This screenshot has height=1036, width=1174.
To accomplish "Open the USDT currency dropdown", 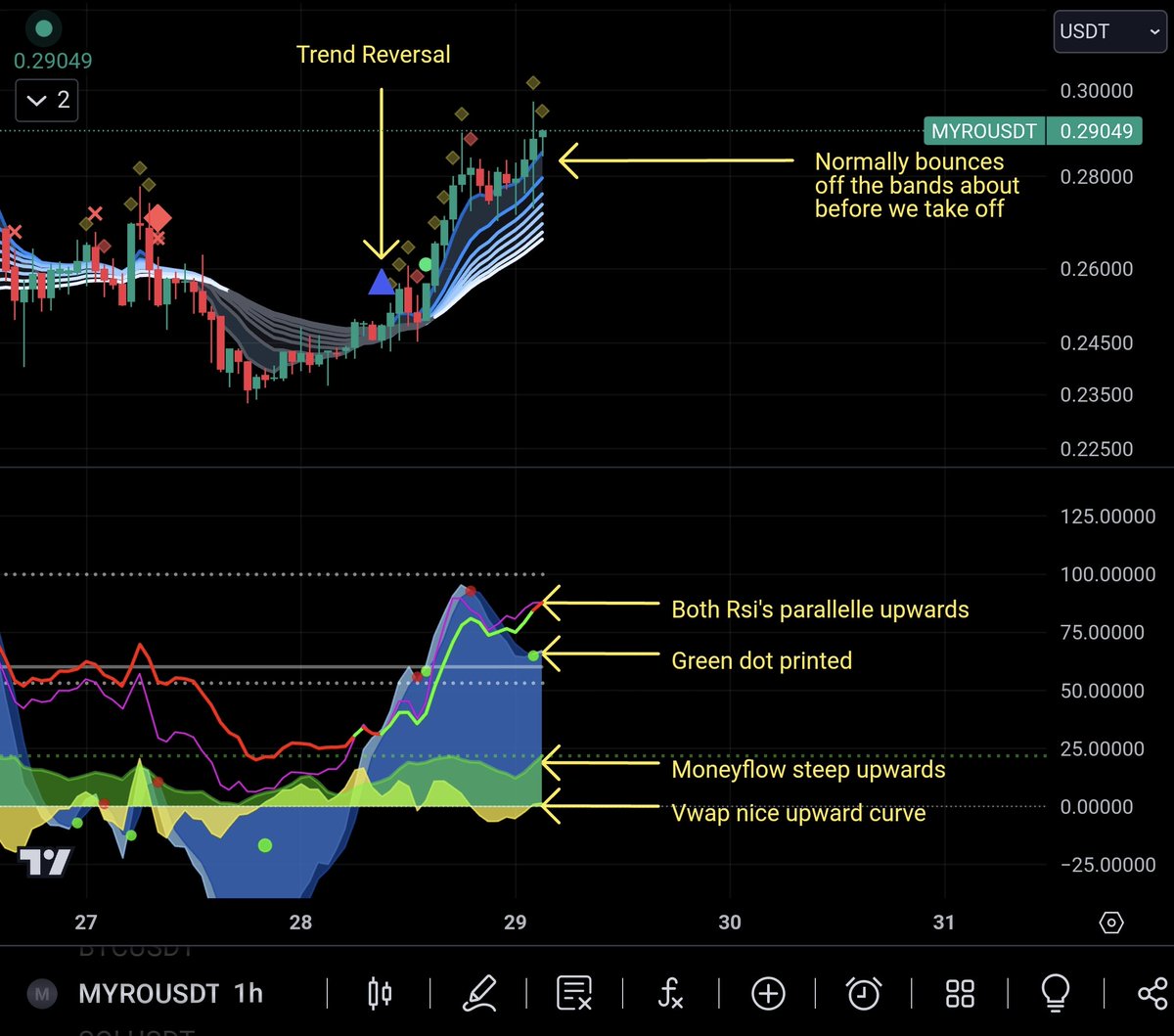I will point(1108,31).
